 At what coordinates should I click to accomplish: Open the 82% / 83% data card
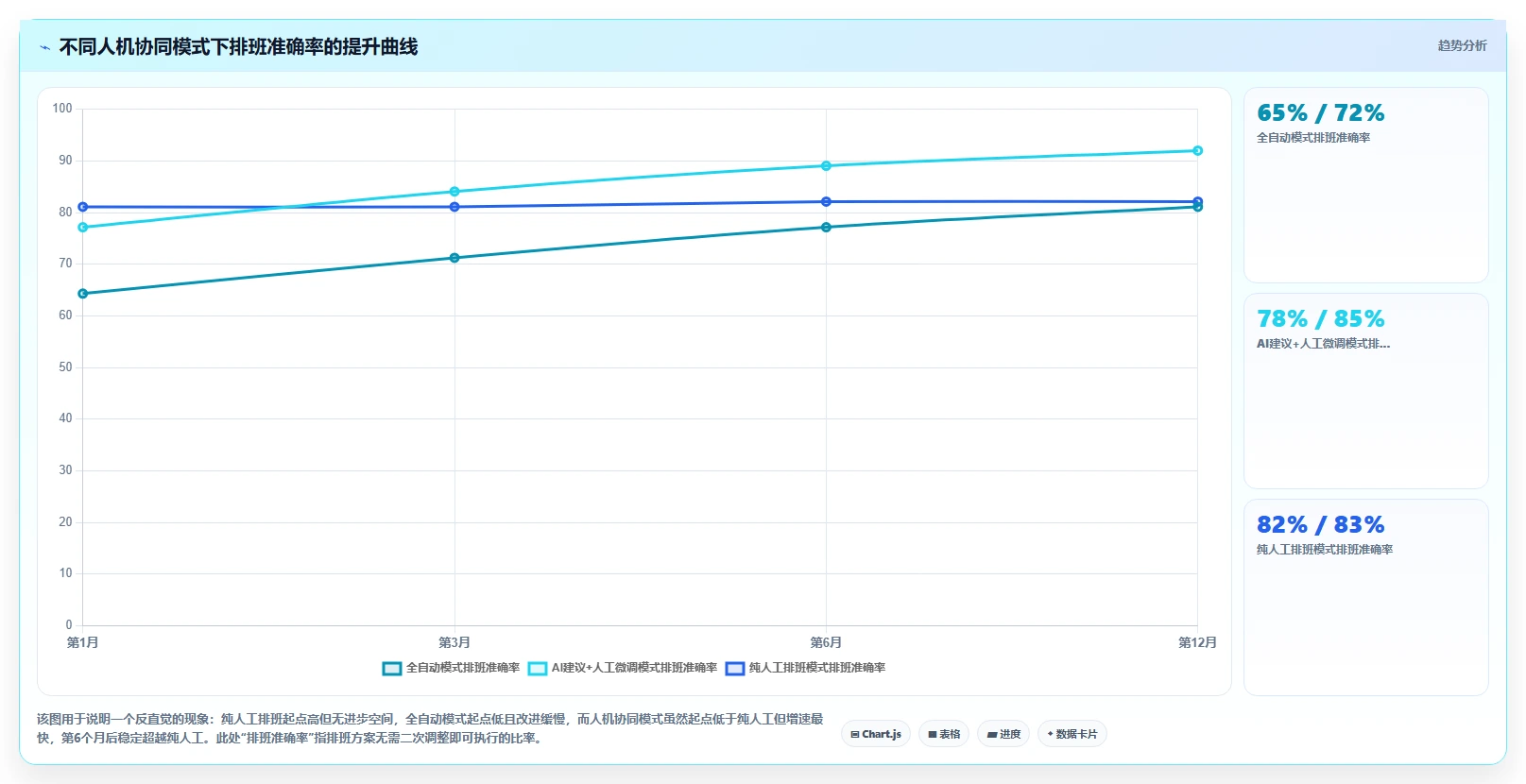[x=1366, y=597]
